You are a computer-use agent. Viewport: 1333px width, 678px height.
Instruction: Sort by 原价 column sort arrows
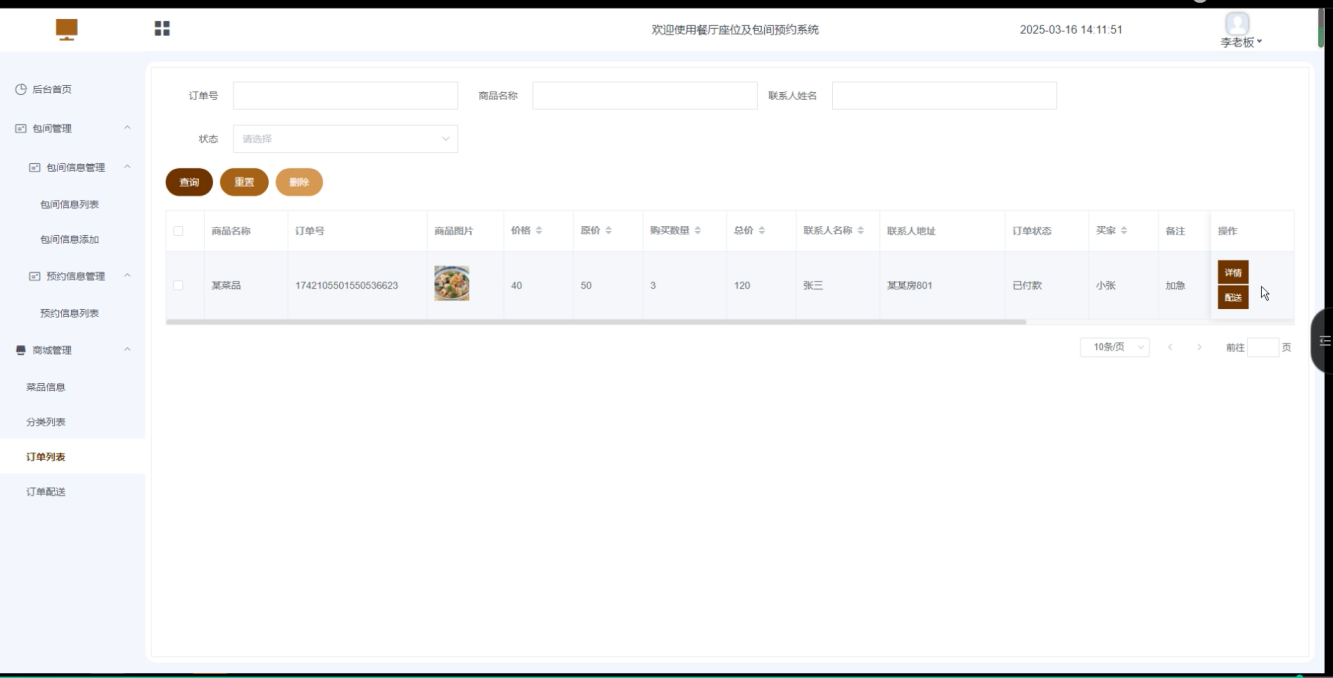tap(608, 231)
